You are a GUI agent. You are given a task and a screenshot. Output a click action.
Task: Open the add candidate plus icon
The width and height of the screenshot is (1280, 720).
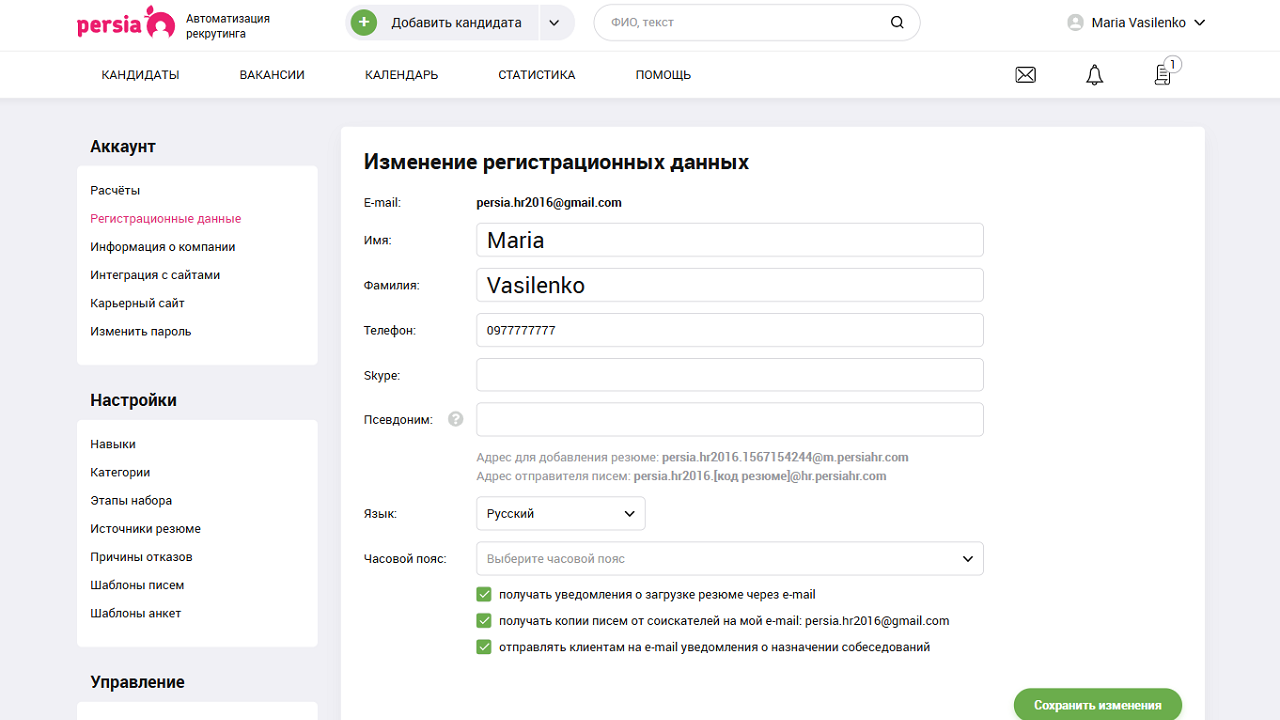click(x=363, y=21)
